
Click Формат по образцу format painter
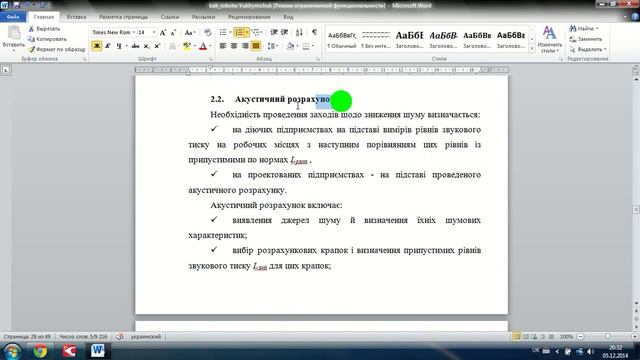coord(57,49)
